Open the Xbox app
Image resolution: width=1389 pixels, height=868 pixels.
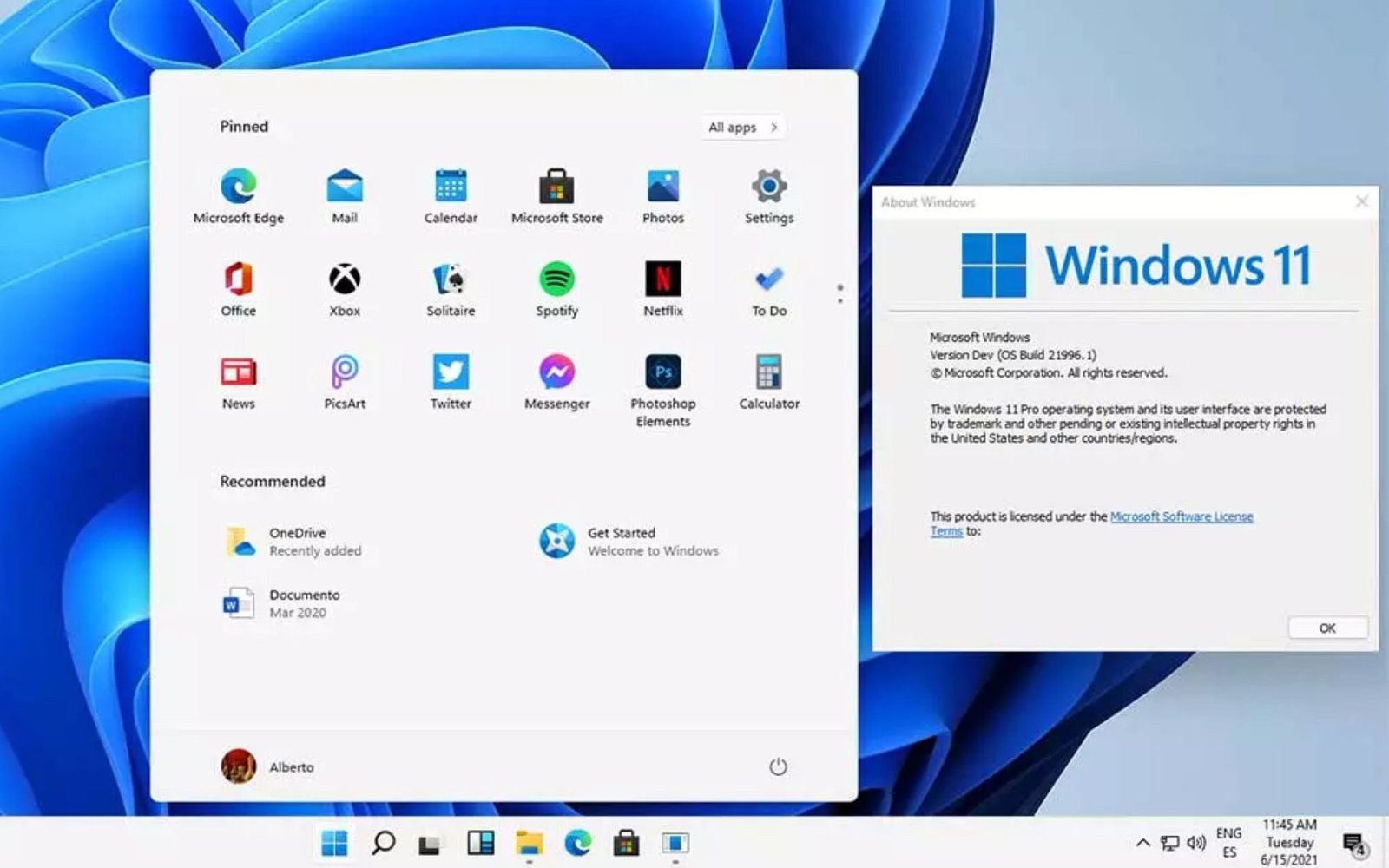[345, 290]
